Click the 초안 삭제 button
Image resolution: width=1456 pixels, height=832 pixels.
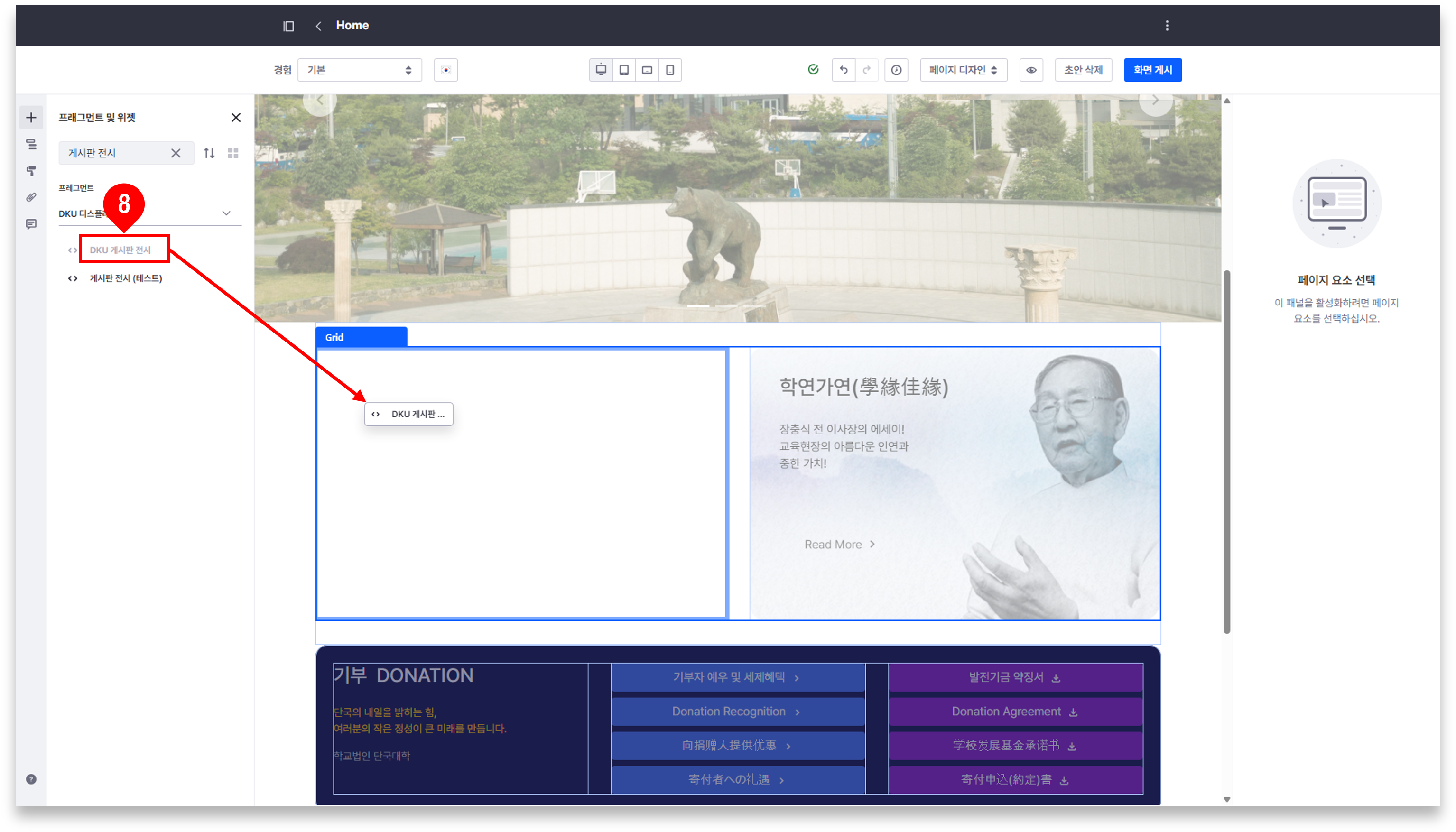(x=1083, y=70)
